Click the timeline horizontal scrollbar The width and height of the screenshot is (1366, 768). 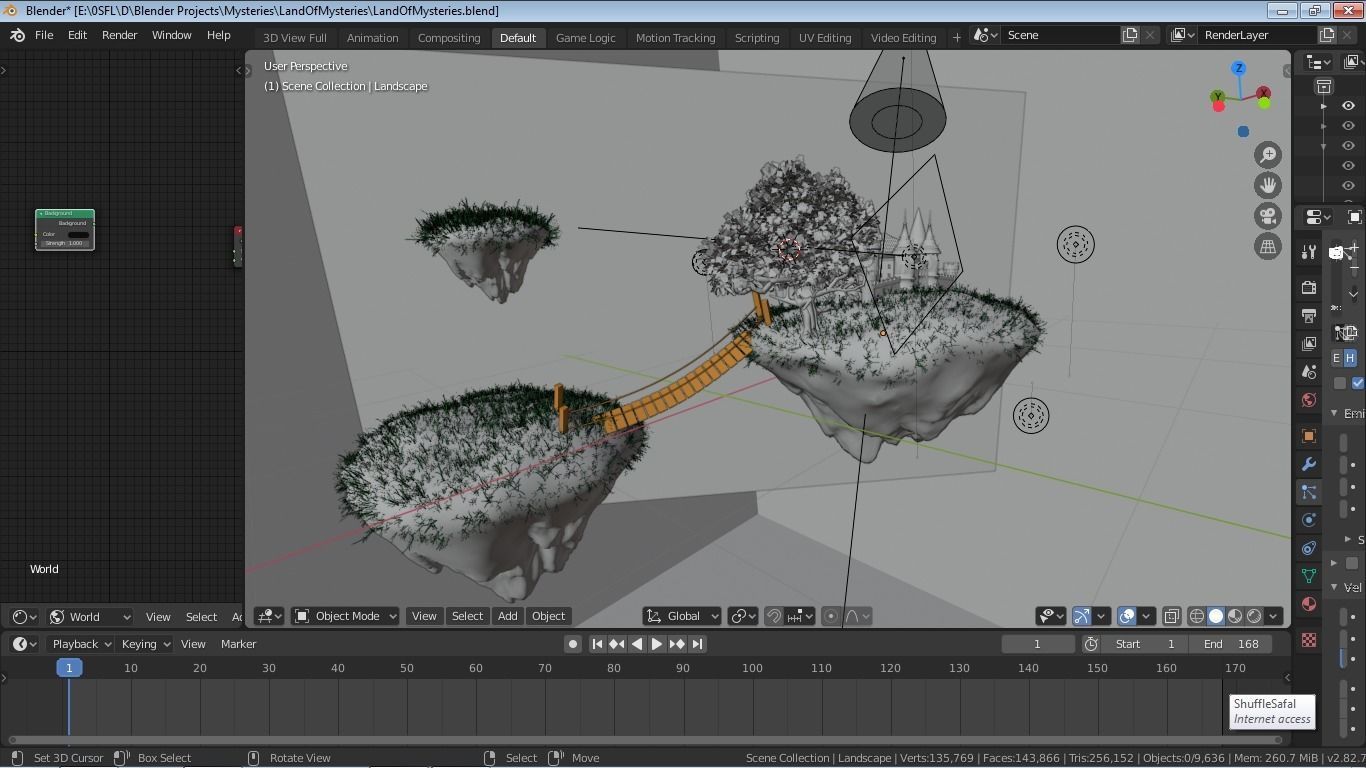click(645, 740)
